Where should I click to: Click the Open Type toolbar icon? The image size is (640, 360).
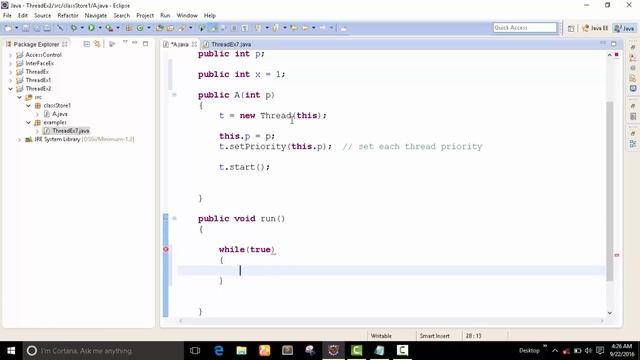[x=160, y=28]
